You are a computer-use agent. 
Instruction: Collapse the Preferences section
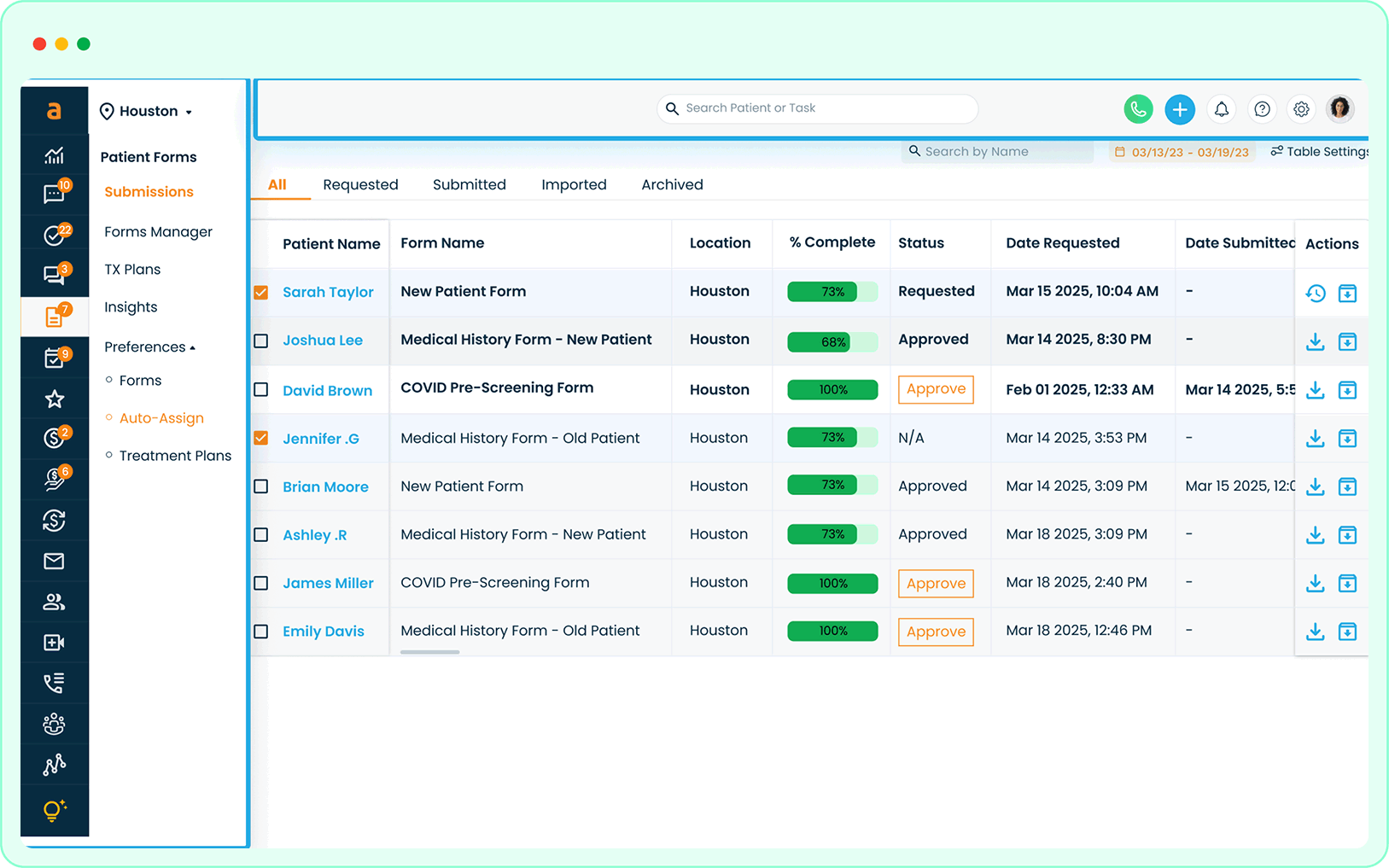click(x=149, y=347)
